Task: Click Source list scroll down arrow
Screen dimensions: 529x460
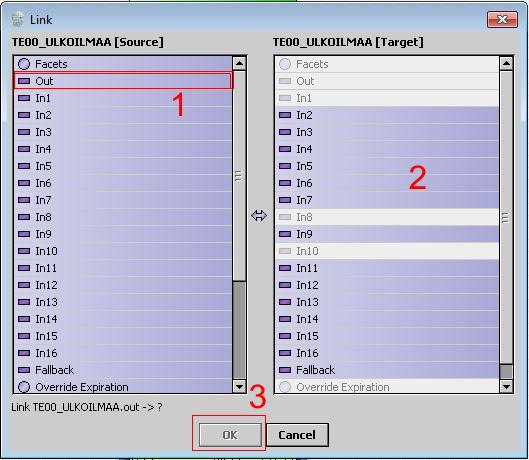Action: (x=239, y=386)
